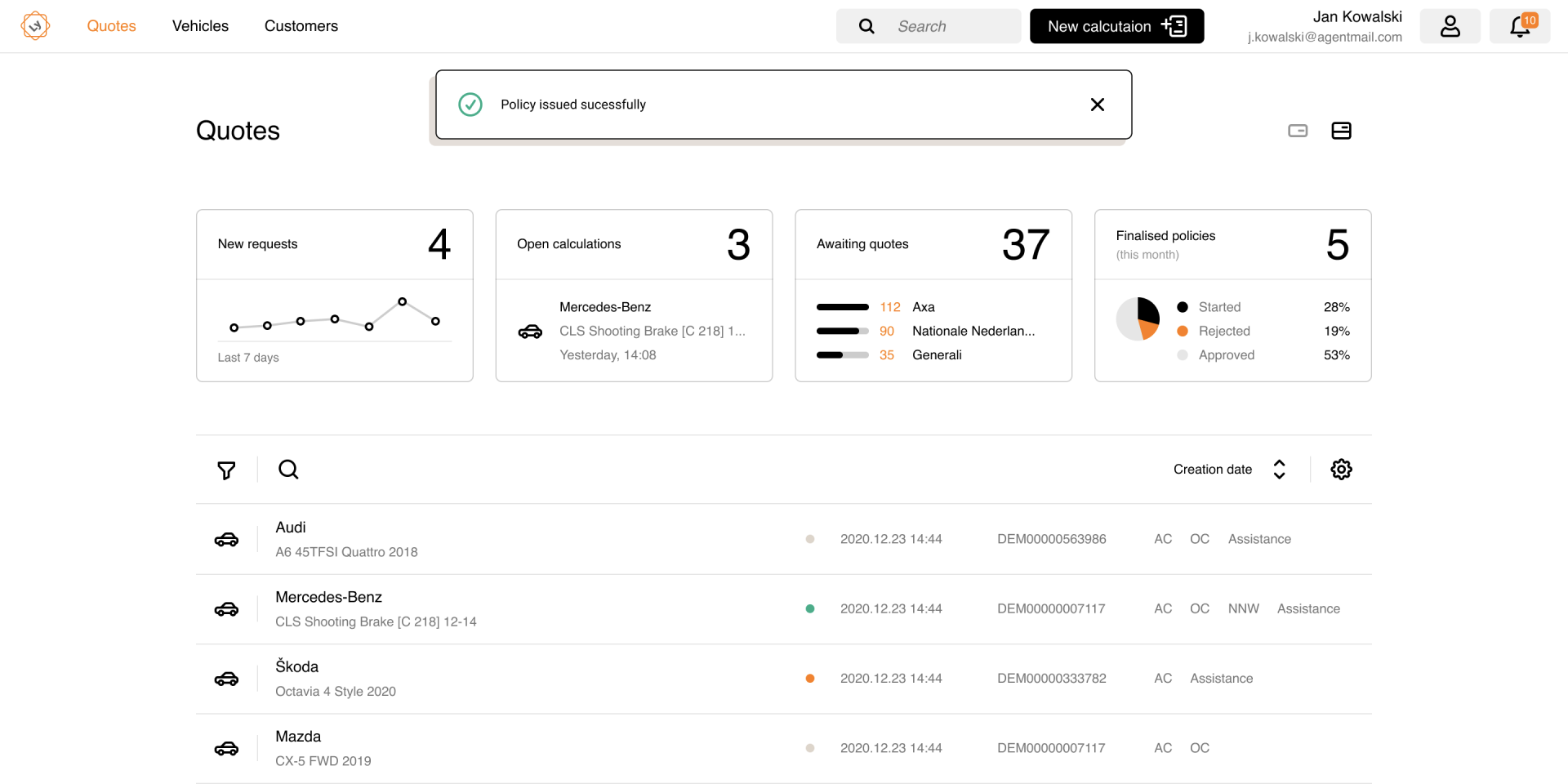Click the Mercedes-Benz row car icon
Screen dimensions: 1568x784
(226, 609)
